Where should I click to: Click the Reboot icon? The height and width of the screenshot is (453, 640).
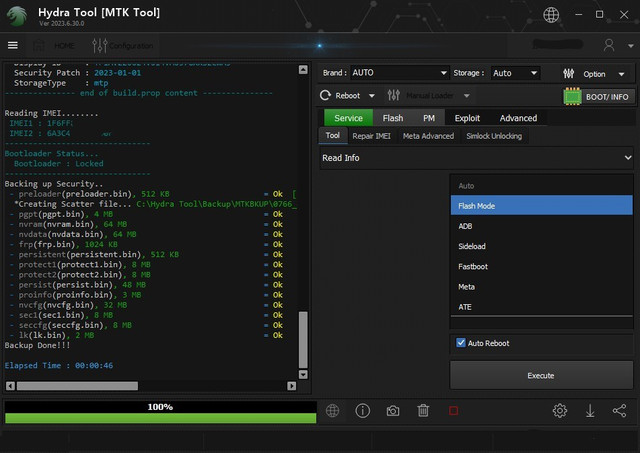point(325,95)
